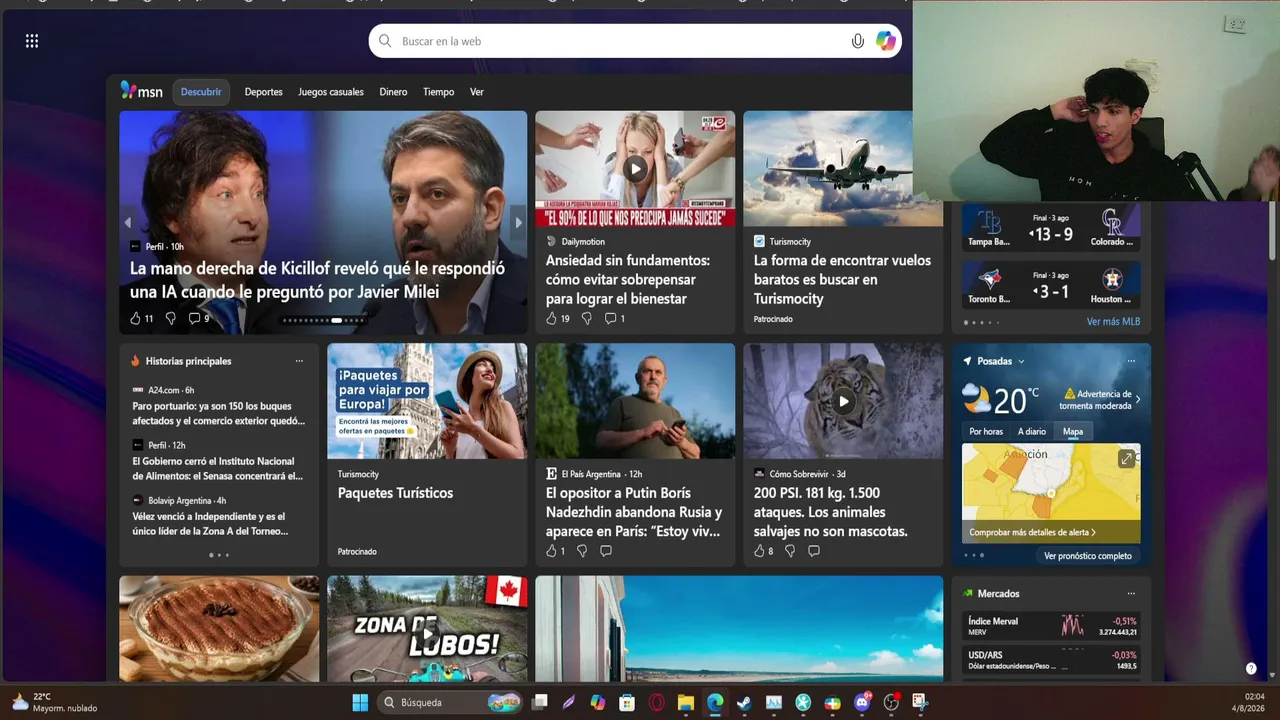Image resolution: width=1280 pixels, height=720 pixels.
Task: Open comments on the Kicillof article
Action: (x=194, y=318)
